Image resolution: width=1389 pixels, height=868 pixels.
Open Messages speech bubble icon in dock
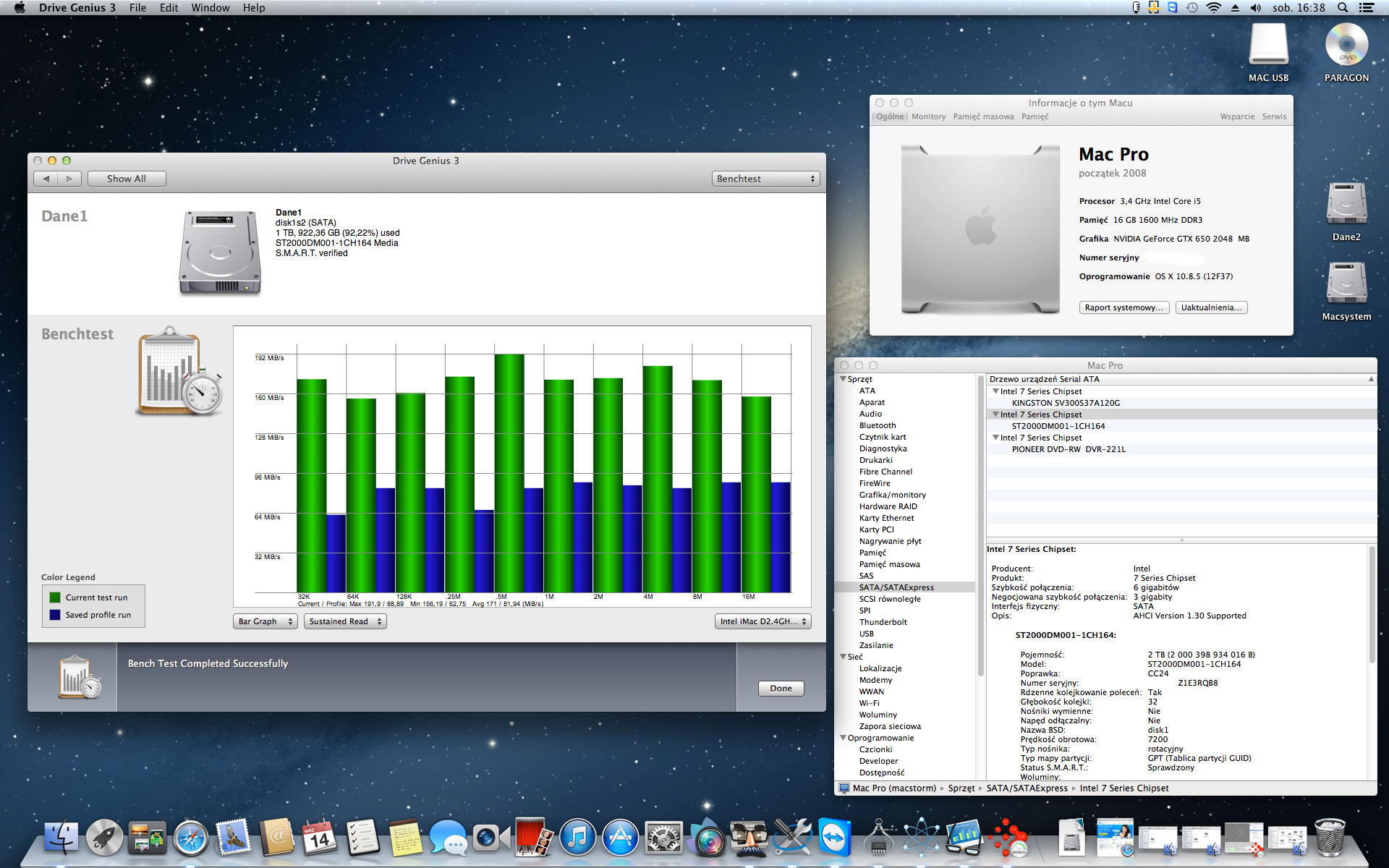(x=448, y=838)
